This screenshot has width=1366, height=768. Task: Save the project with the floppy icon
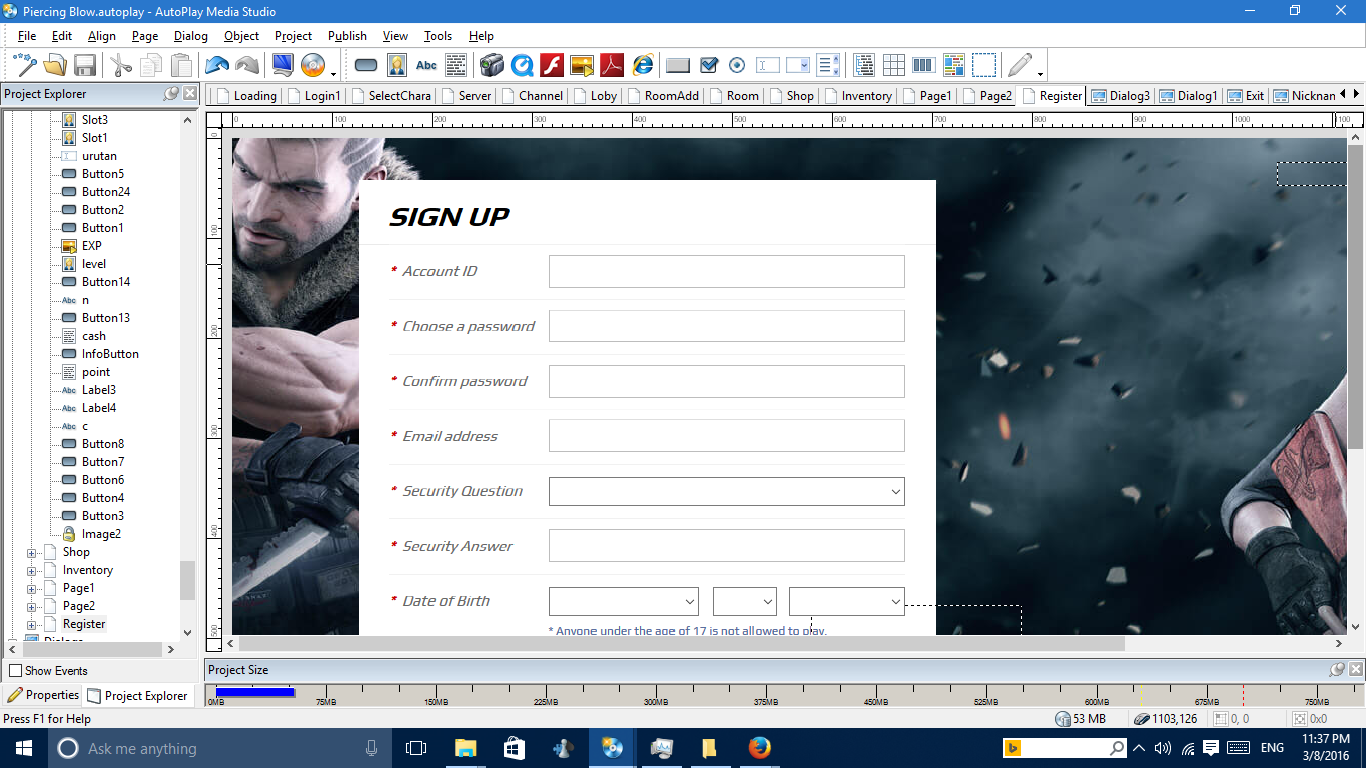[84, 66]
